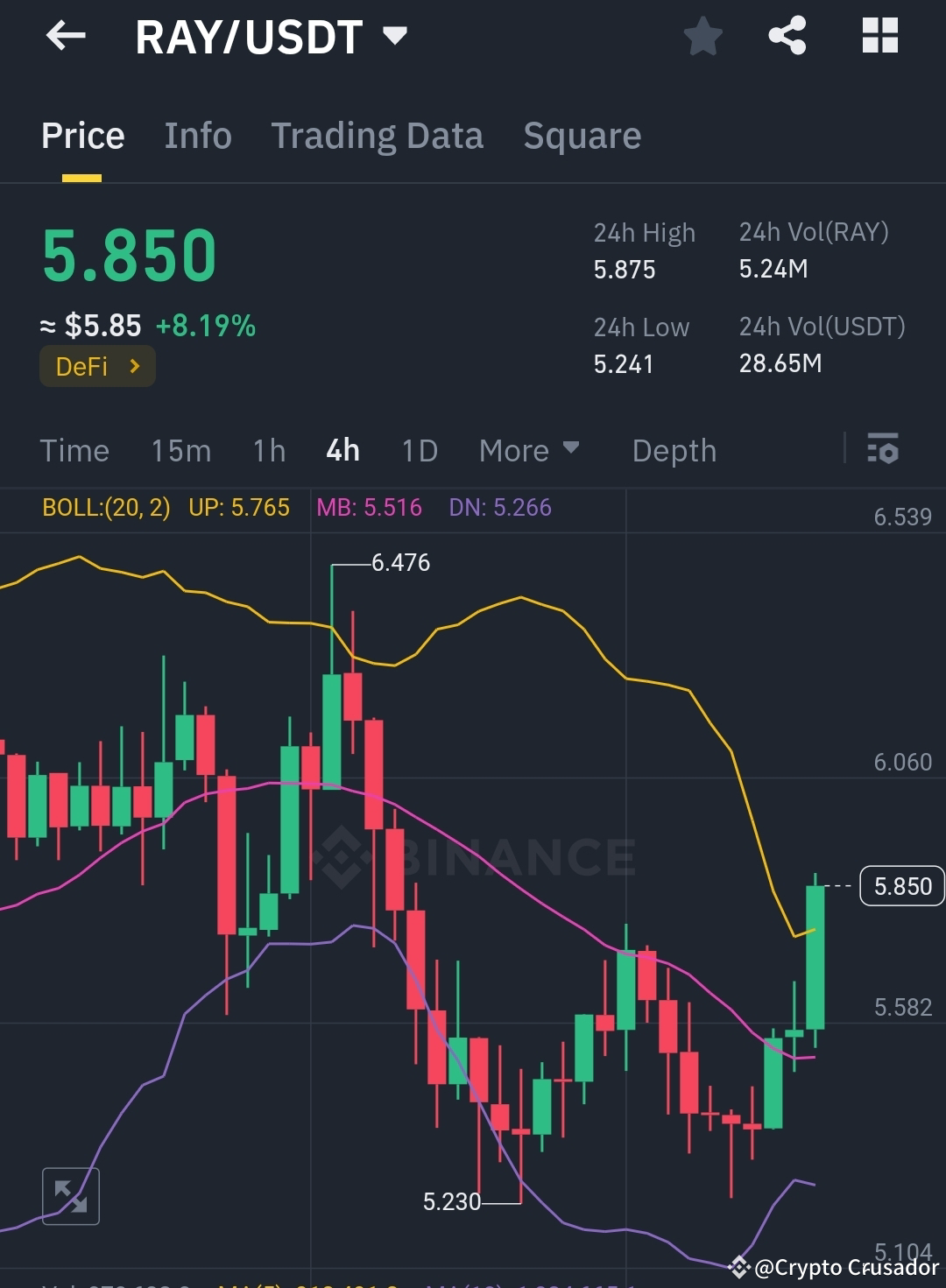
Task: Expand the More timeframes dropdown
Action: coord(529,450)
